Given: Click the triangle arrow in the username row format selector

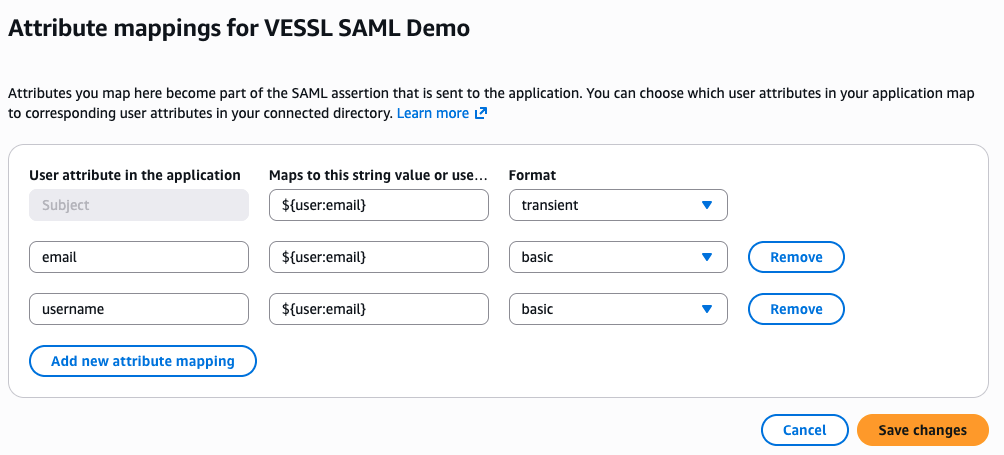Looking at the screenshot, I should (707, 309).
